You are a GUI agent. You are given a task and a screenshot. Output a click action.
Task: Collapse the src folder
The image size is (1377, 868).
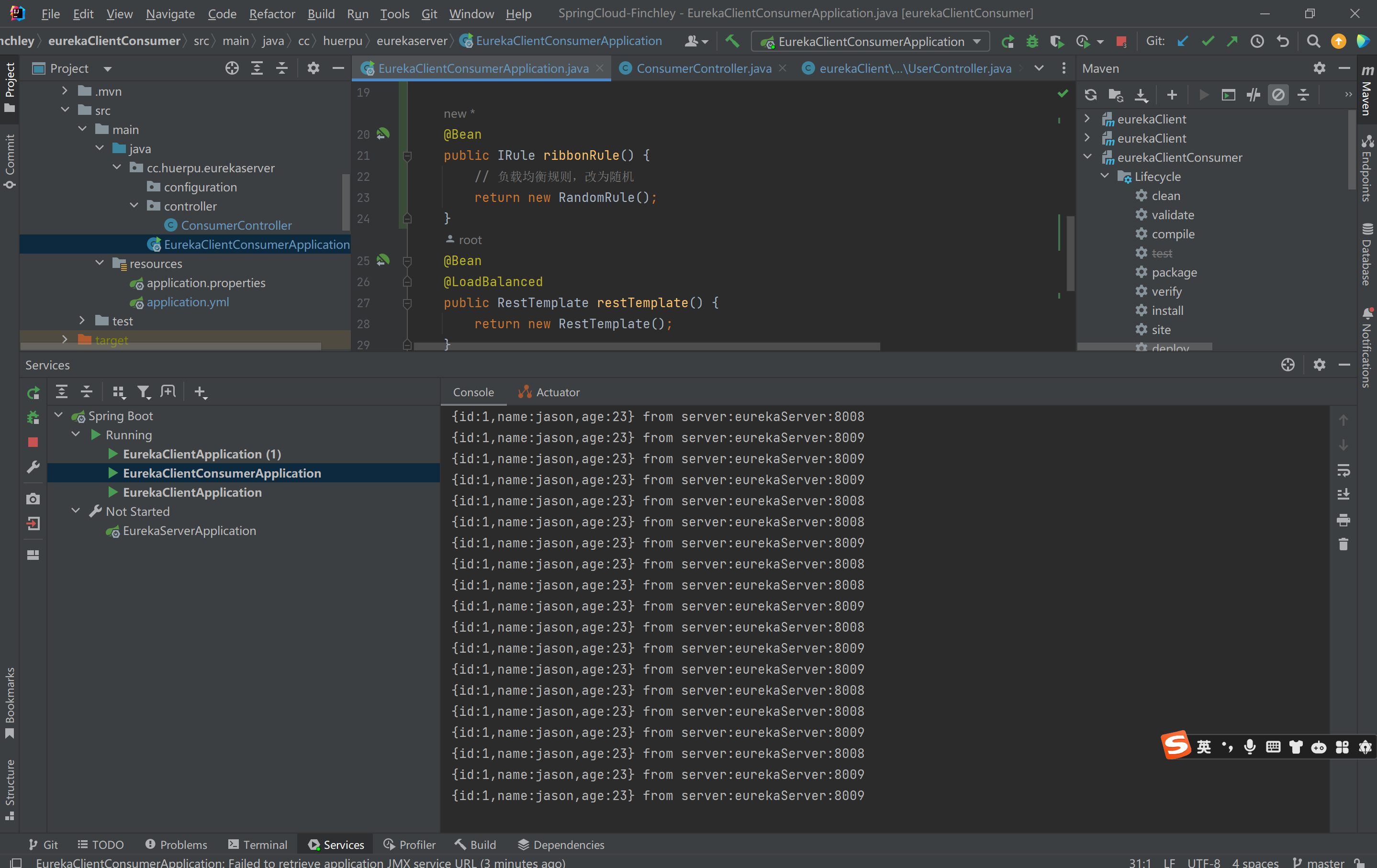tap(65, 110)
